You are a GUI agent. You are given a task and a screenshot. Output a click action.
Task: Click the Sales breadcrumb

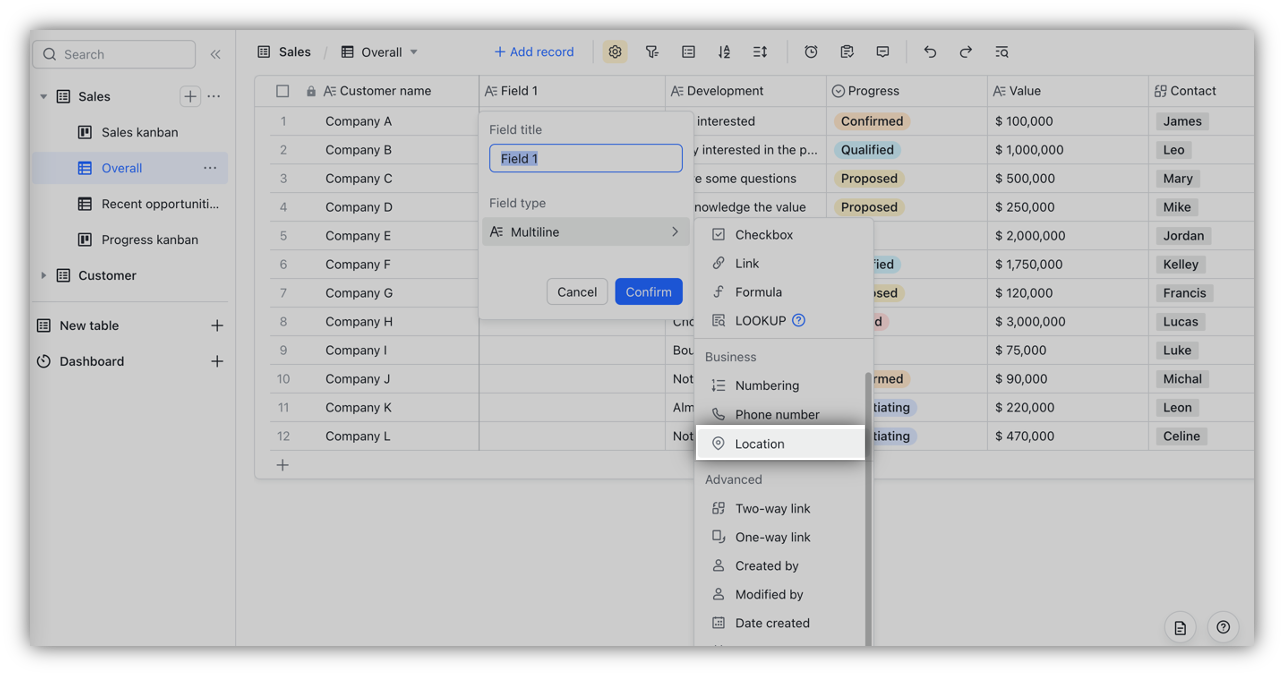(284, 52)
